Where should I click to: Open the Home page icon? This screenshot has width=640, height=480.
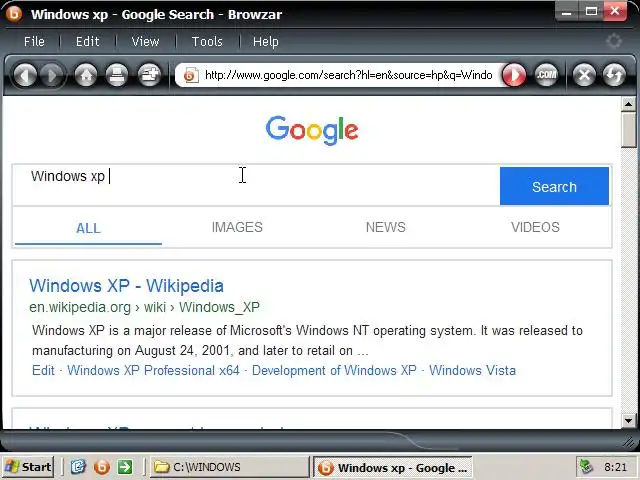tap(86, 76)
